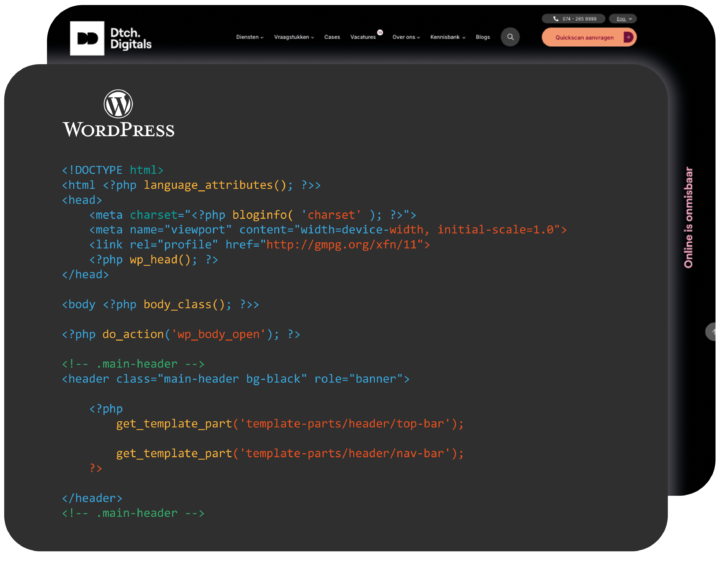Open the Vacatures menu item

(363, 37)
